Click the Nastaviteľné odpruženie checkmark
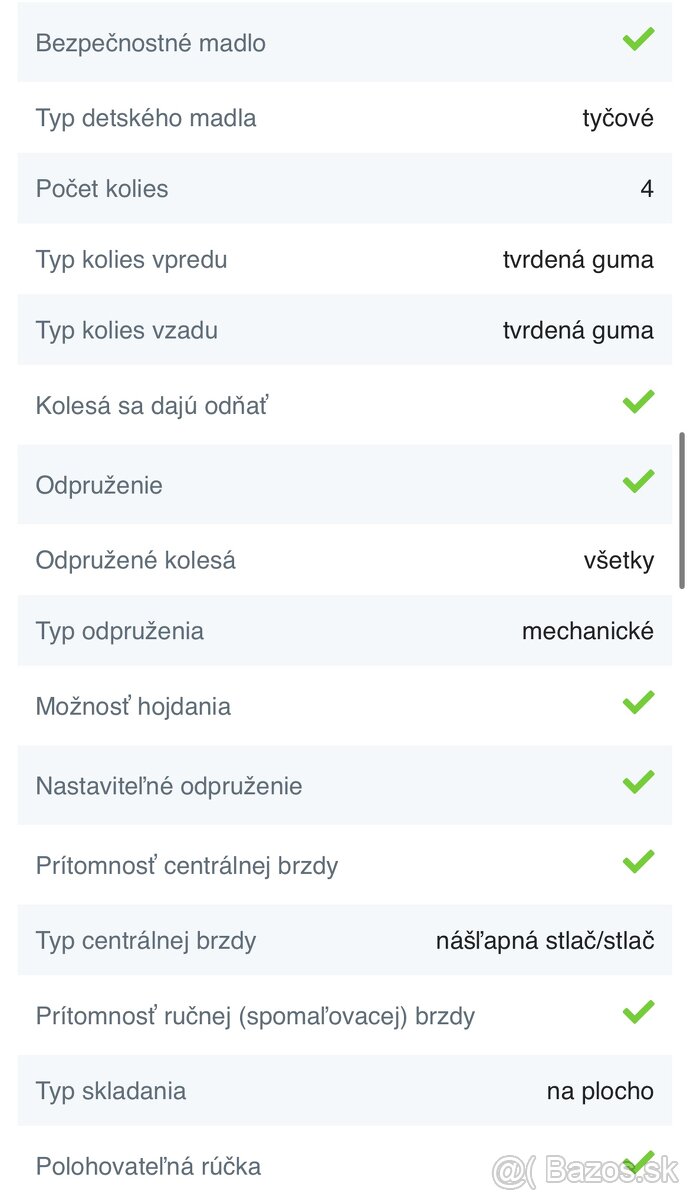 pyautogui.click(x=638, y=783)
